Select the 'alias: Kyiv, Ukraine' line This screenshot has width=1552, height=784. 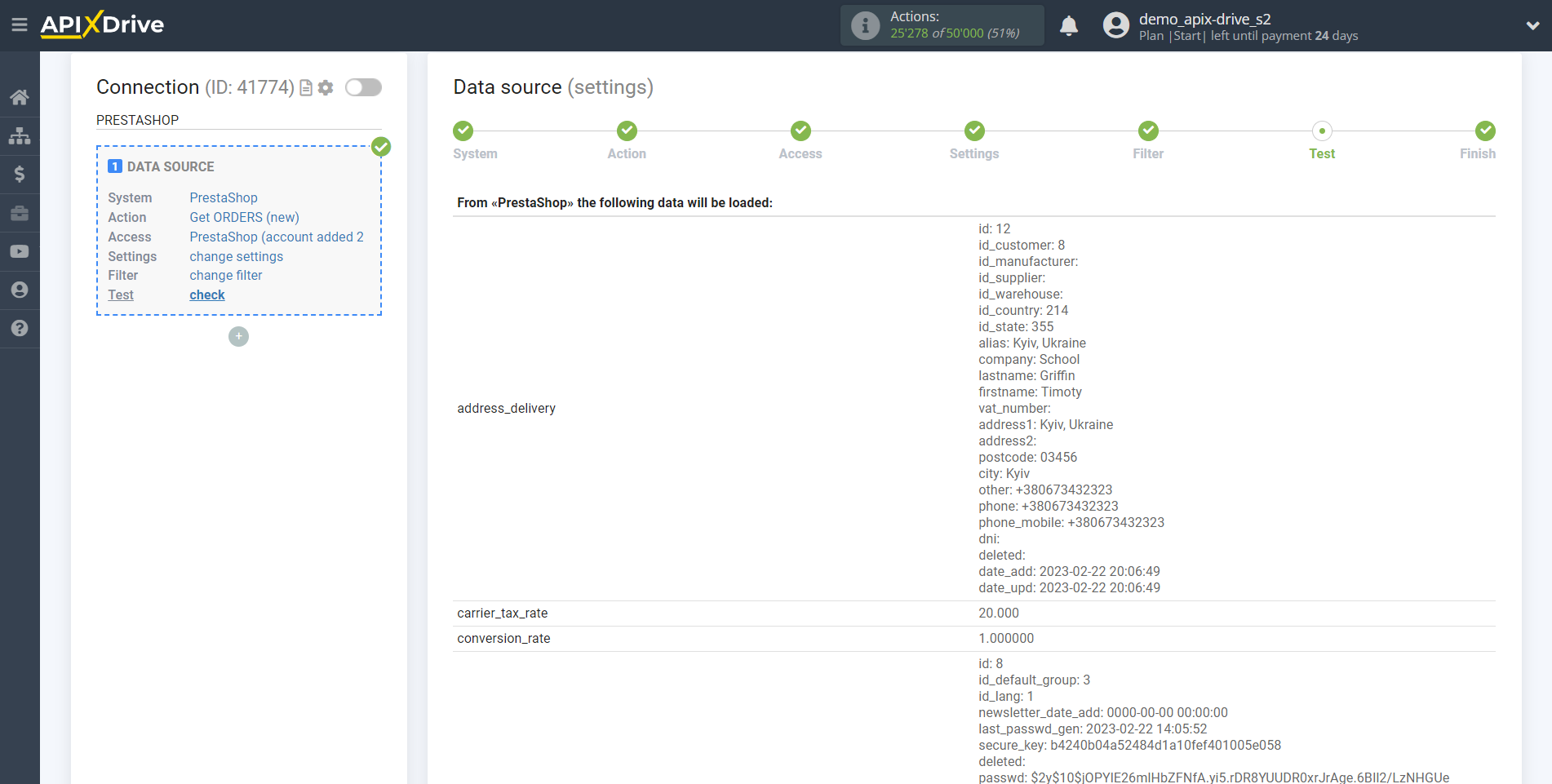1032,343
